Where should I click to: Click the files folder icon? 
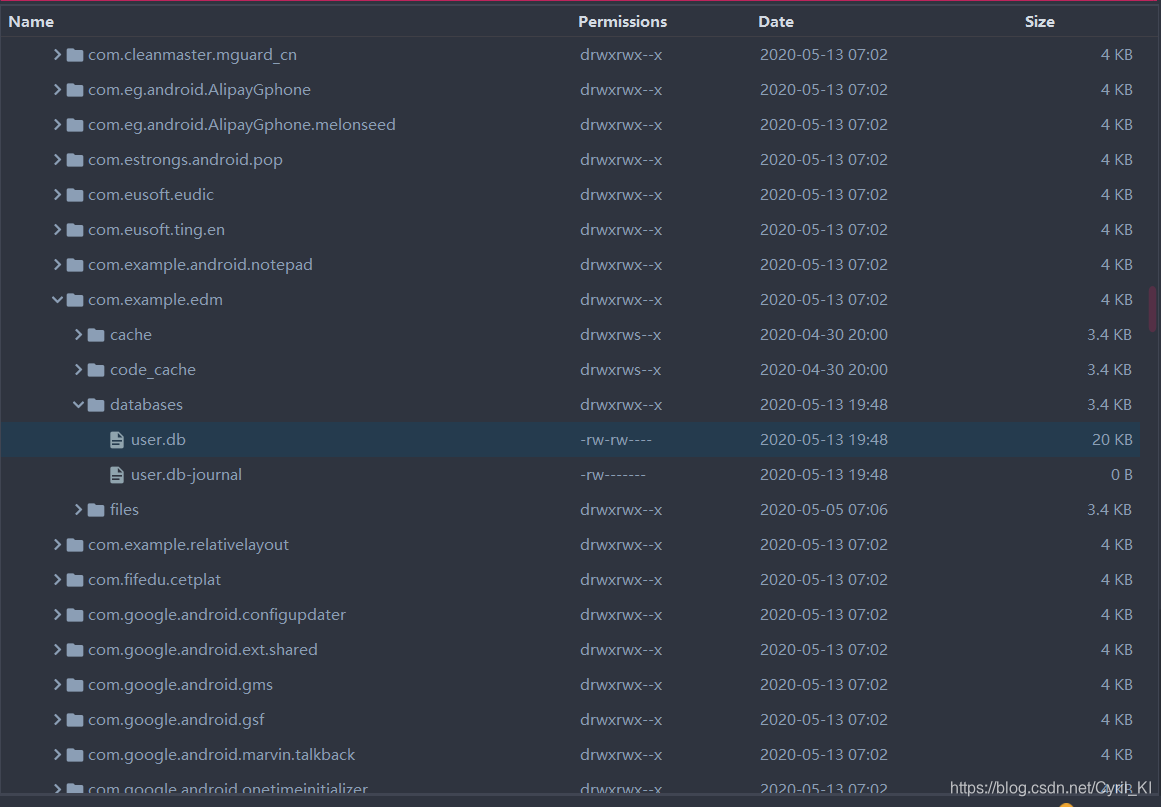tap(96, 509)
